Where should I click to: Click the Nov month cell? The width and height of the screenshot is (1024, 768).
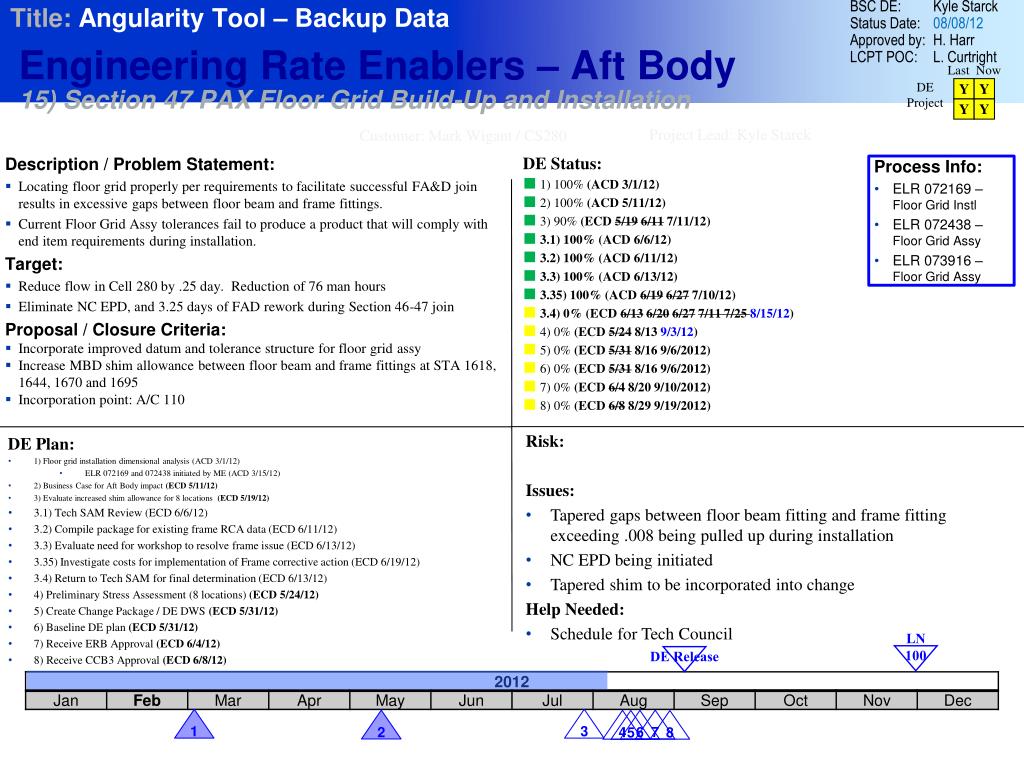[876, 701]
